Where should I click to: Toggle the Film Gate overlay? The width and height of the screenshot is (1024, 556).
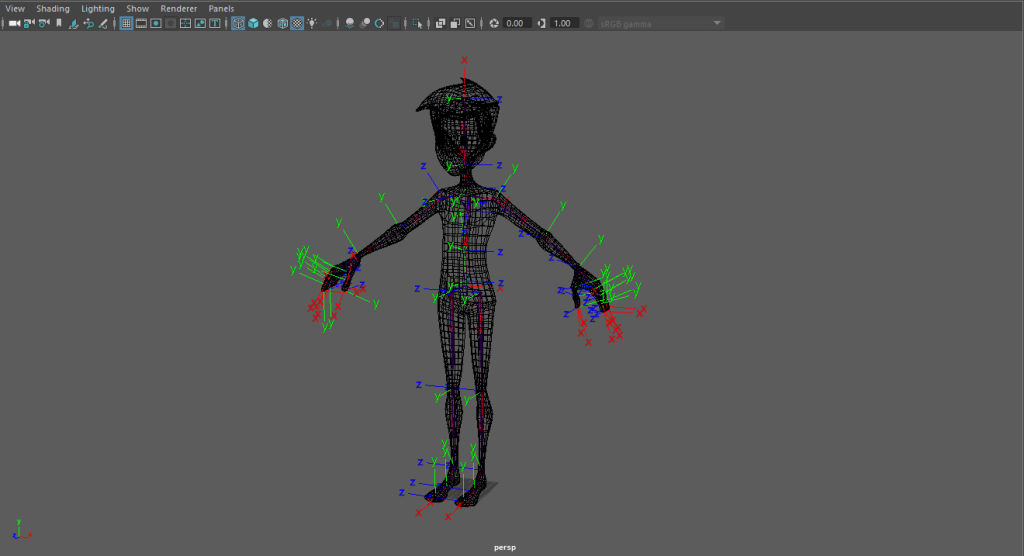pyautogui.click(x=141, y=23)
